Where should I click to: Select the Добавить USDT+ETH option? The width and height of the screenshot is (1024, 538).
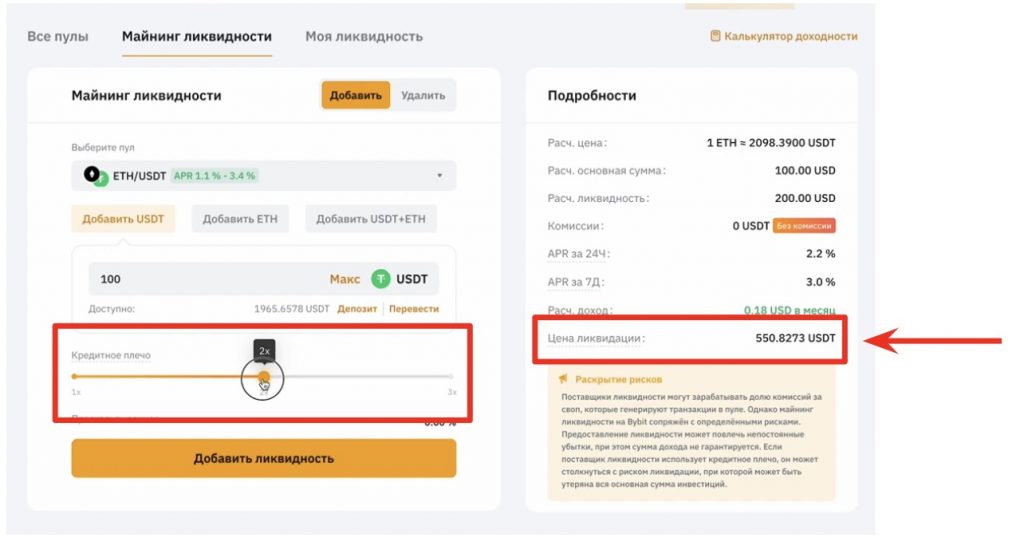click(370, 219)
